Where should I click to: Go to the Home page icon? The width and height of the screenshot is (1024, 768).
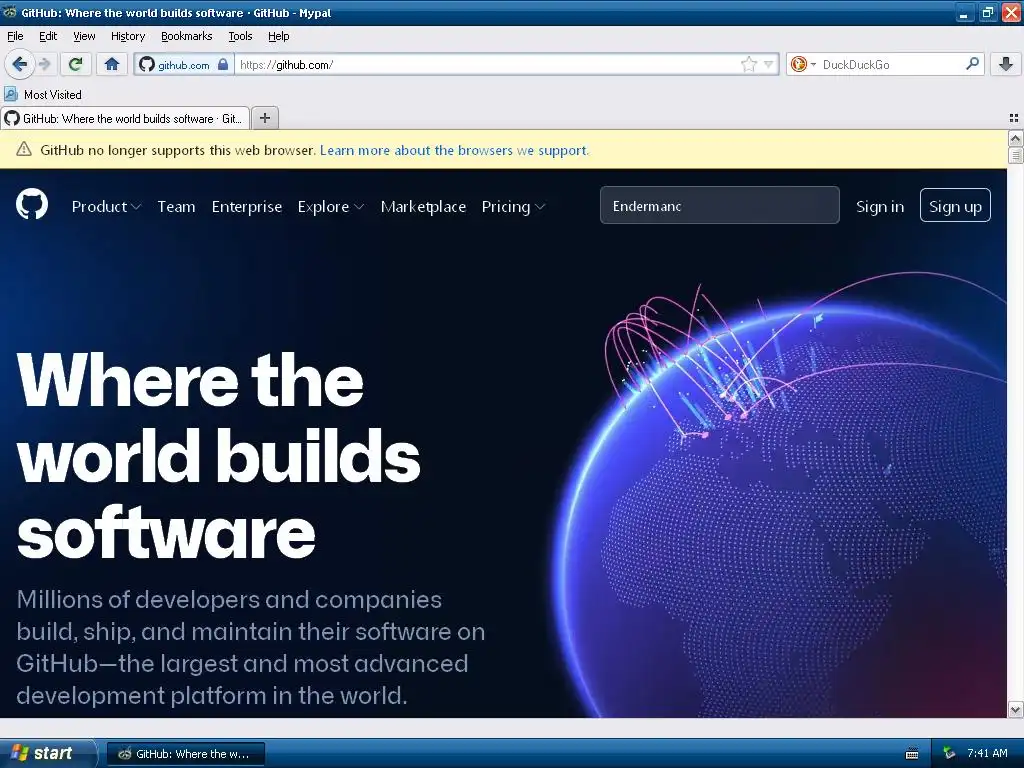click(x=112, y=64)
